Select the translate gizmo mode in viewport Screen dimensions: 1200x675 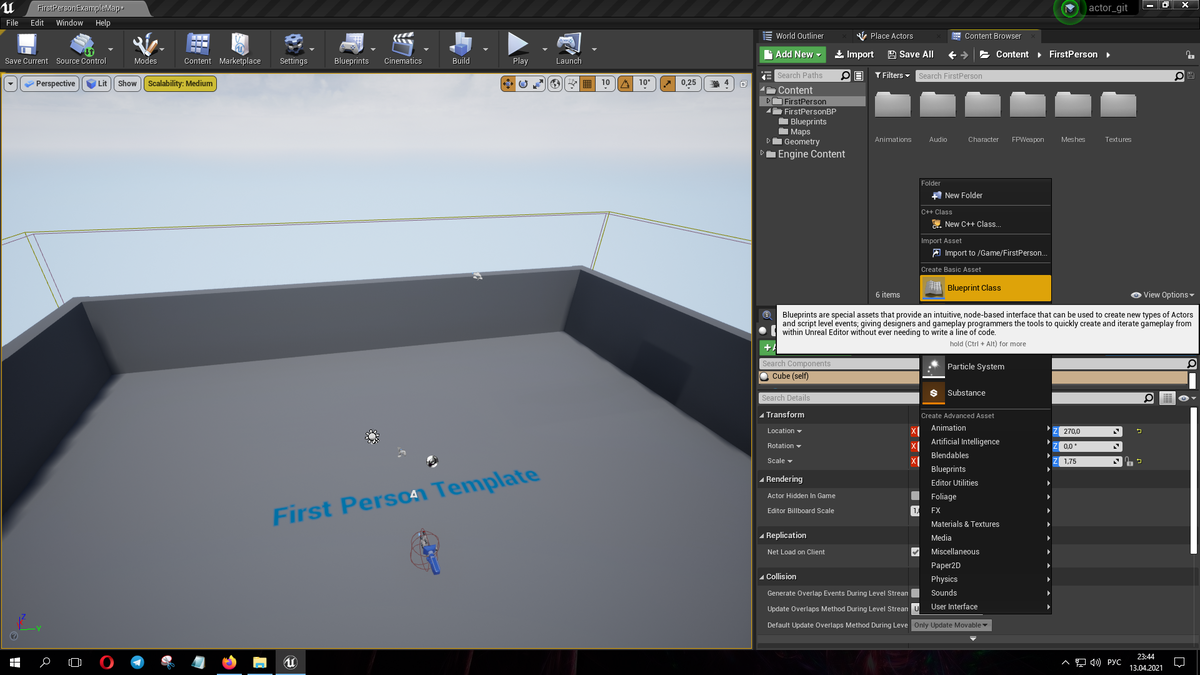[508, 84]
